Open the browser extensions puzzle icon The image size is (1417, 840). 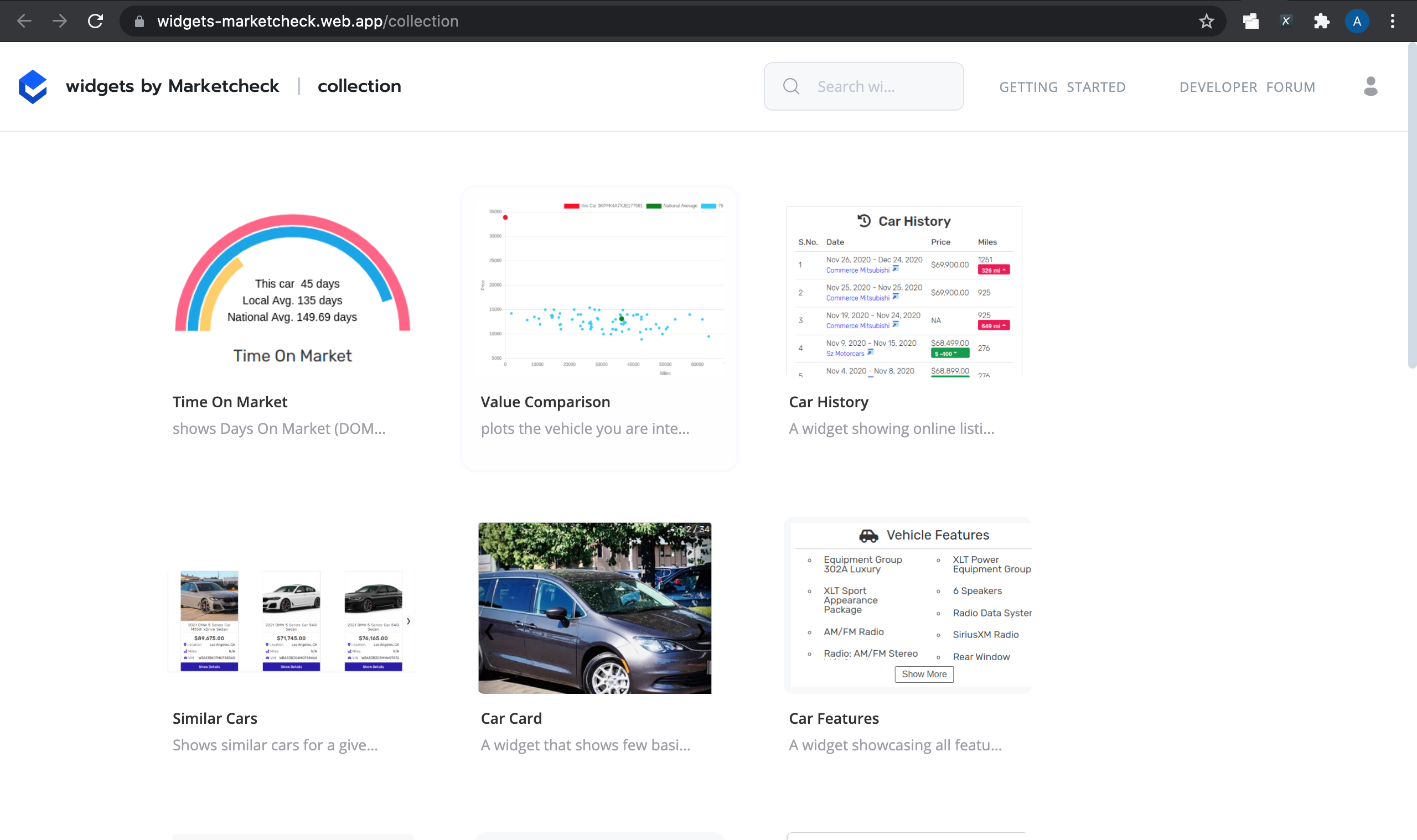point(1322,21)
